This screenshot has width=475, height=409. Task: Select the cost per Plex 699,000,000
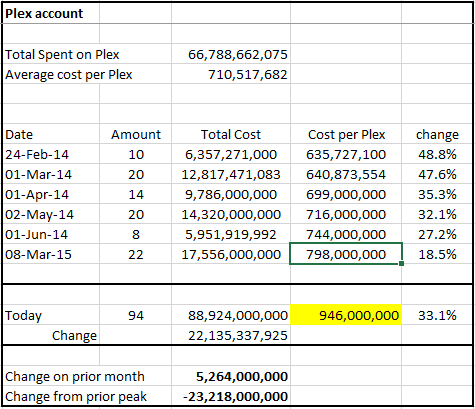(346, 194)
